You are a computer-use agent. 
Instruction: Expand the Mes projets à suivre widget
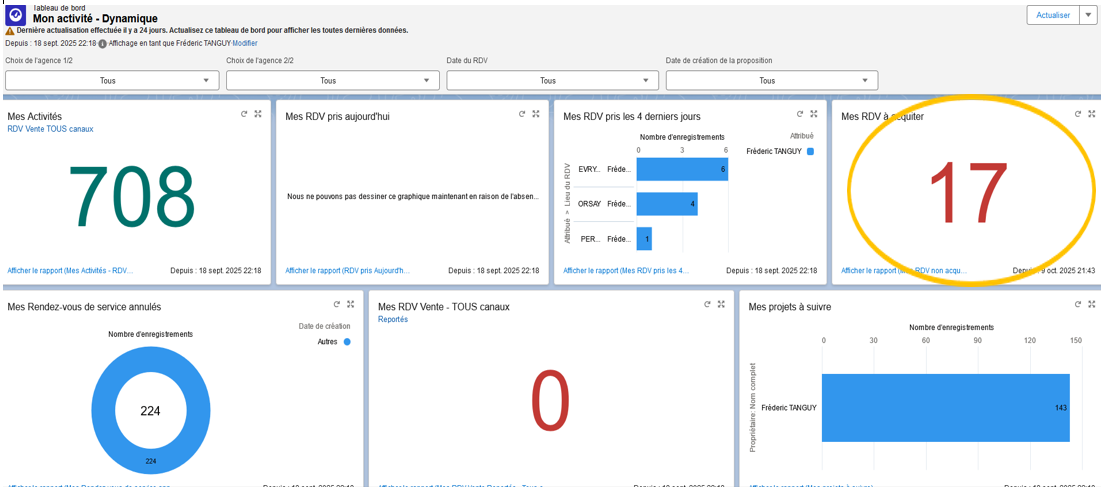point(1092,304)
